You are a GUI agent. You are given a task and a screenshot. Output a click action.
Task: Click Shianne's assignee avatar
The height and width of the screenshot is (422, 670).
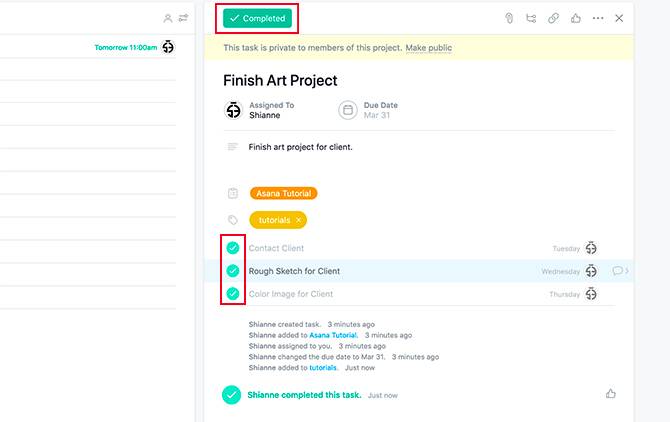pyautogui.click(x=233, y=110)
